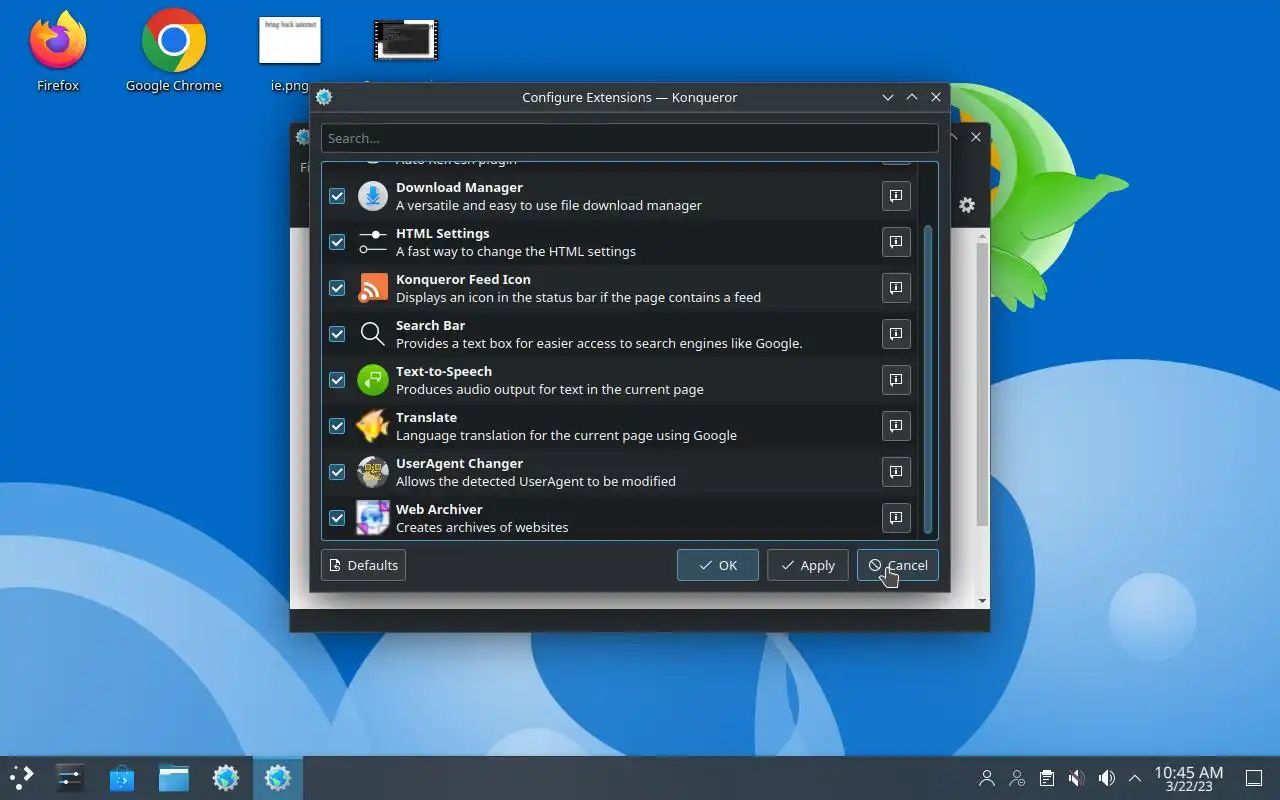The width and height of the screenshot is (1280, 800).
Task: Open About info for UserAgent Changer
Action: tap(896, 472)
